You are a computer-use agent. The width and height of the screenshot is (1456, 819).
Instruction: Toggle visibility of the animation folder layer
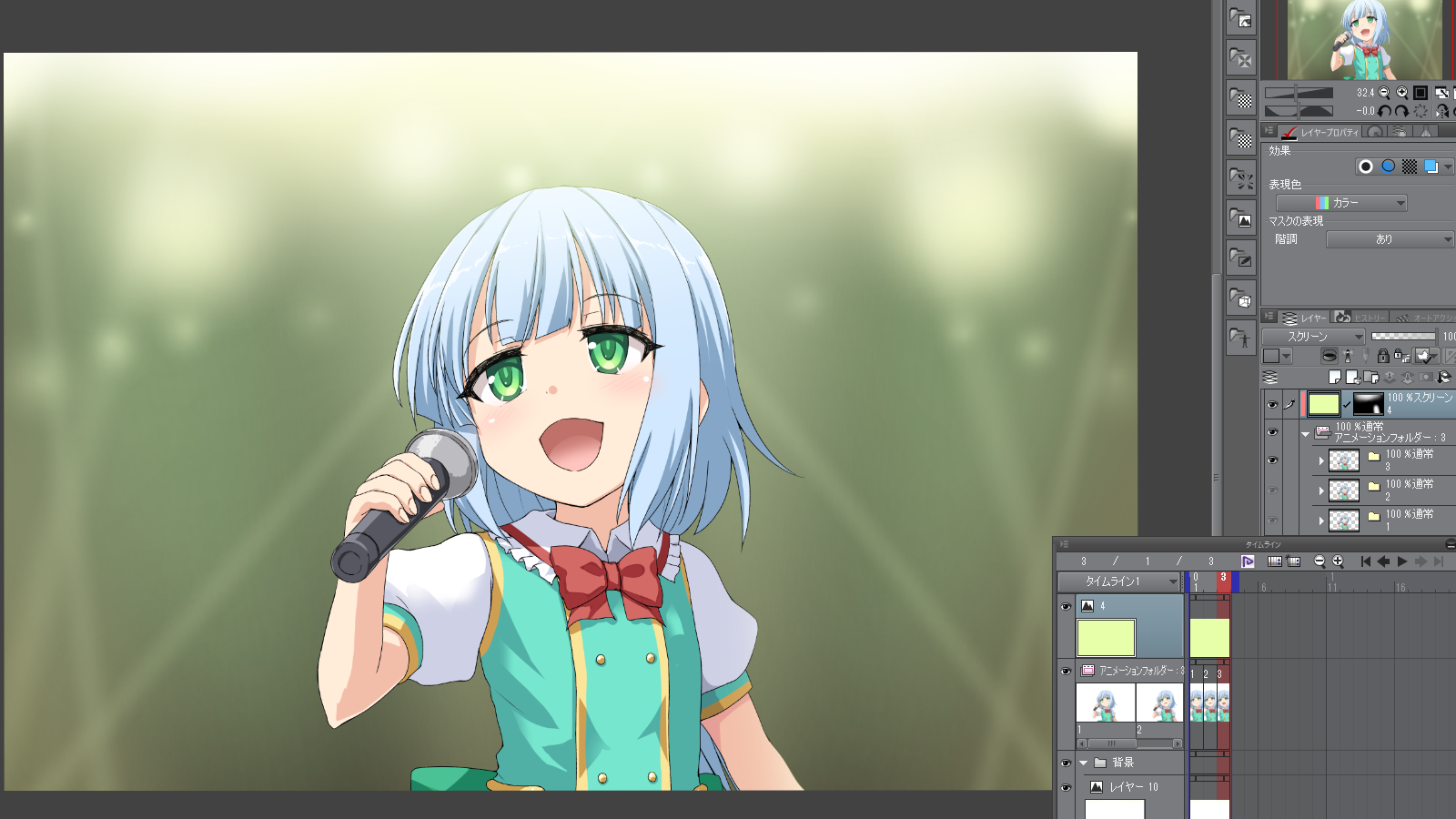click(1272, 432)
